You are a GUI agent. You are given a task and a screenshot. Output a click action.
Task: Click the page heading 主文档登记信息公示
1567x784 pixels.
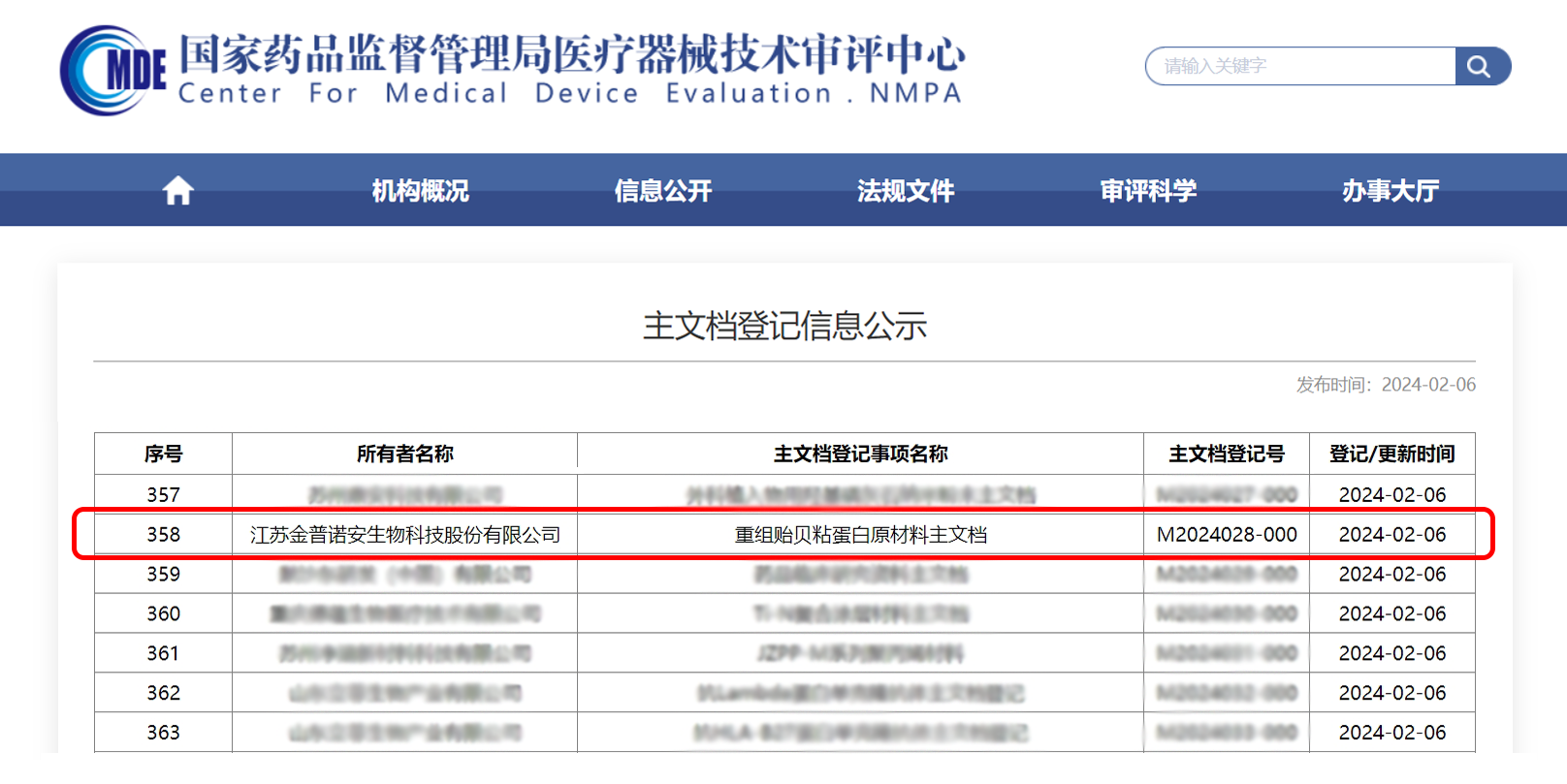[784, 326]
